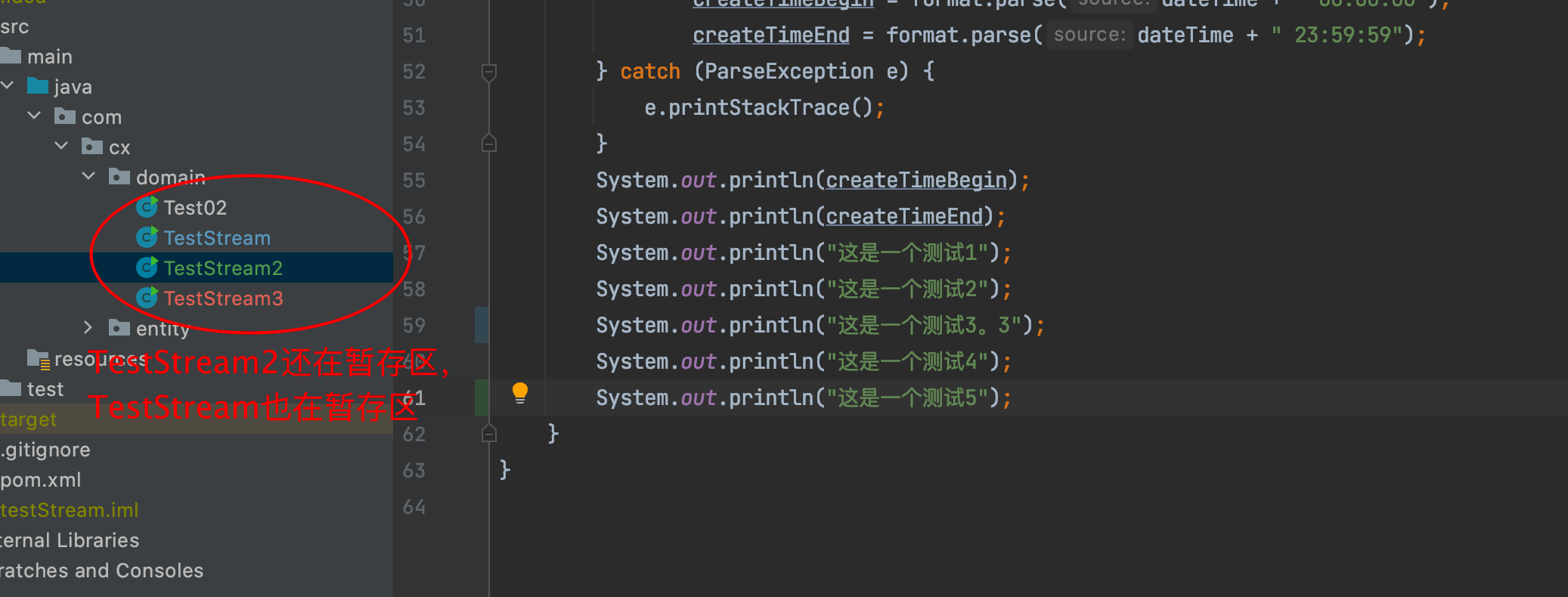Toggle code fold marker at line 62
Screen dimensions: 1568x597
tap(489, 433)
